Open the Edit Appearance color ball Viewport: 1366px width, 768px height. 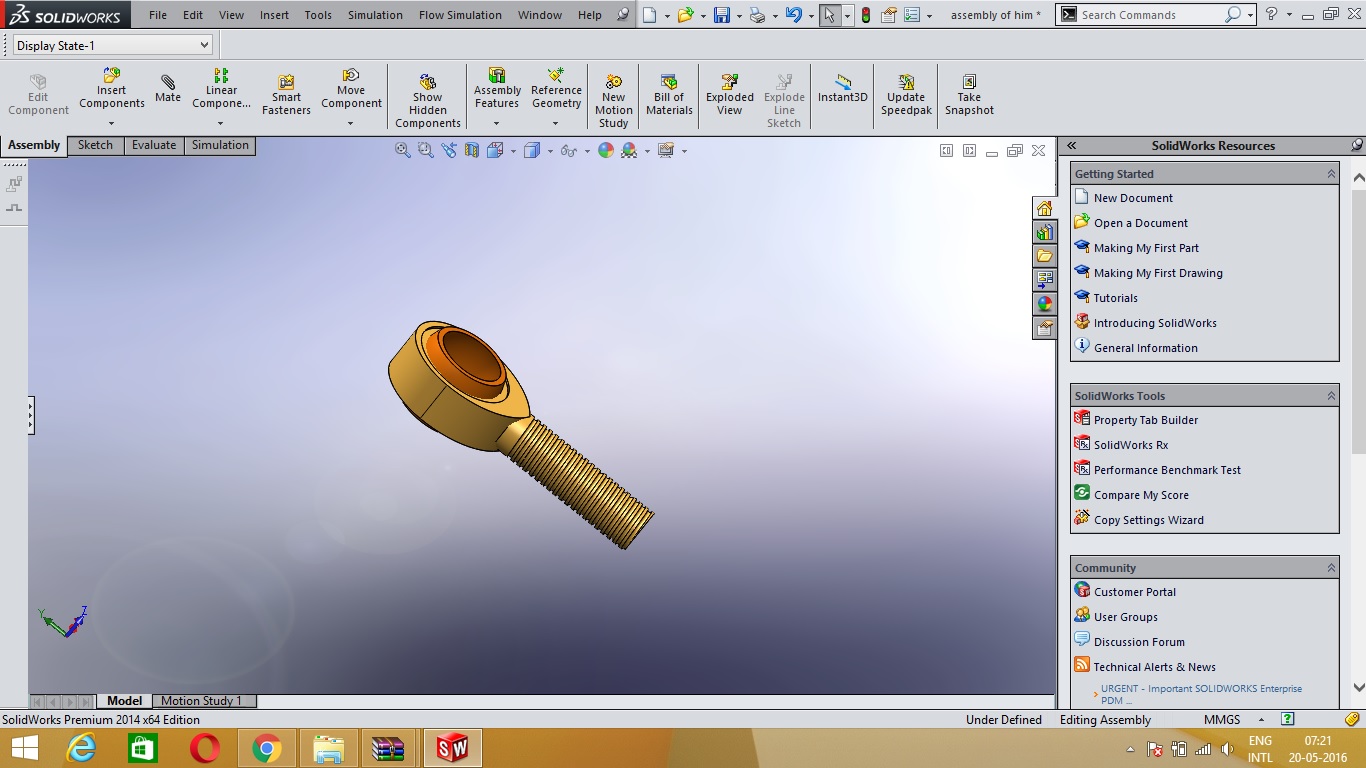click(606, 150)
